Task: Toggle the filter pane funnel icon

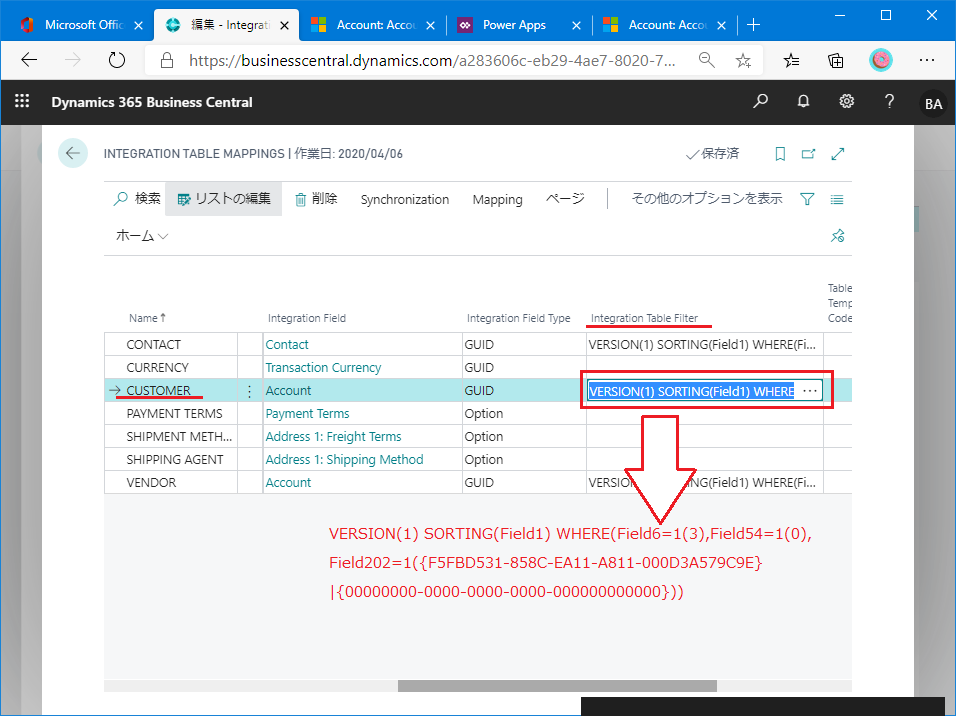Action: point(807,199)
